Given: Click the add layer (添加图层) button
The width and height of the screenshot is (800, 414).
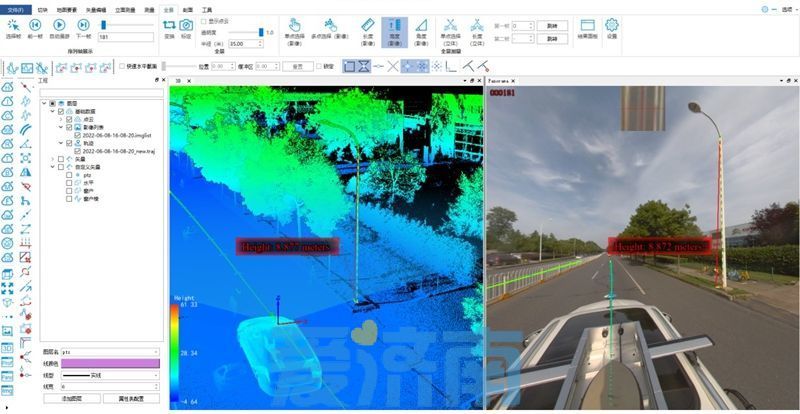Looking at the screenshot, I should click(x=72, y=398).
